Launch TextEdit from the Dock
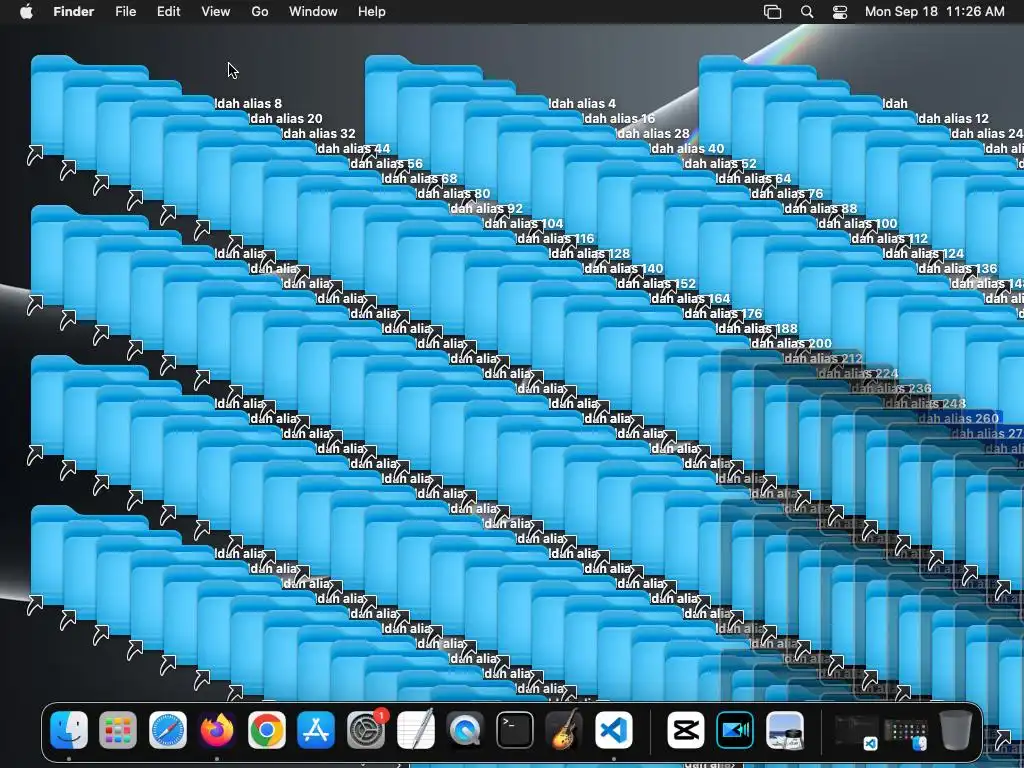 tap(415, 729)
